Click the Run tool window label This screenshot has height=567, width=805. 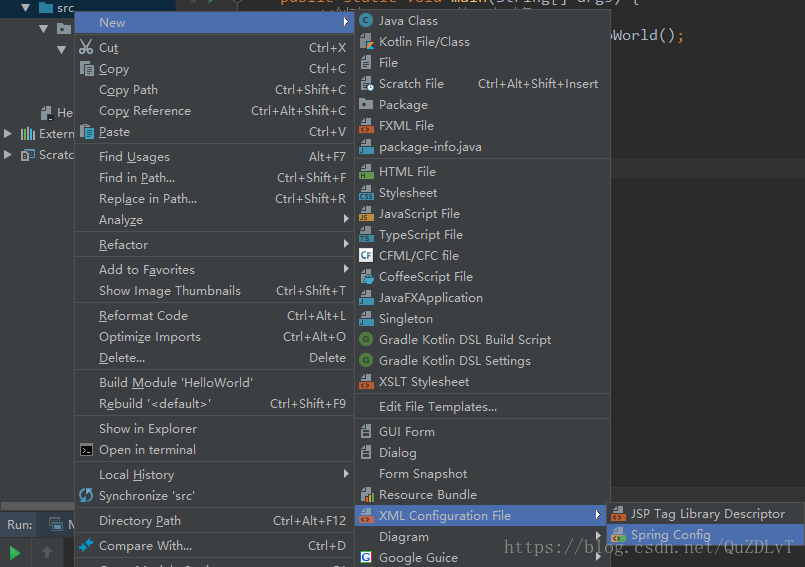(x=20, y=524)
